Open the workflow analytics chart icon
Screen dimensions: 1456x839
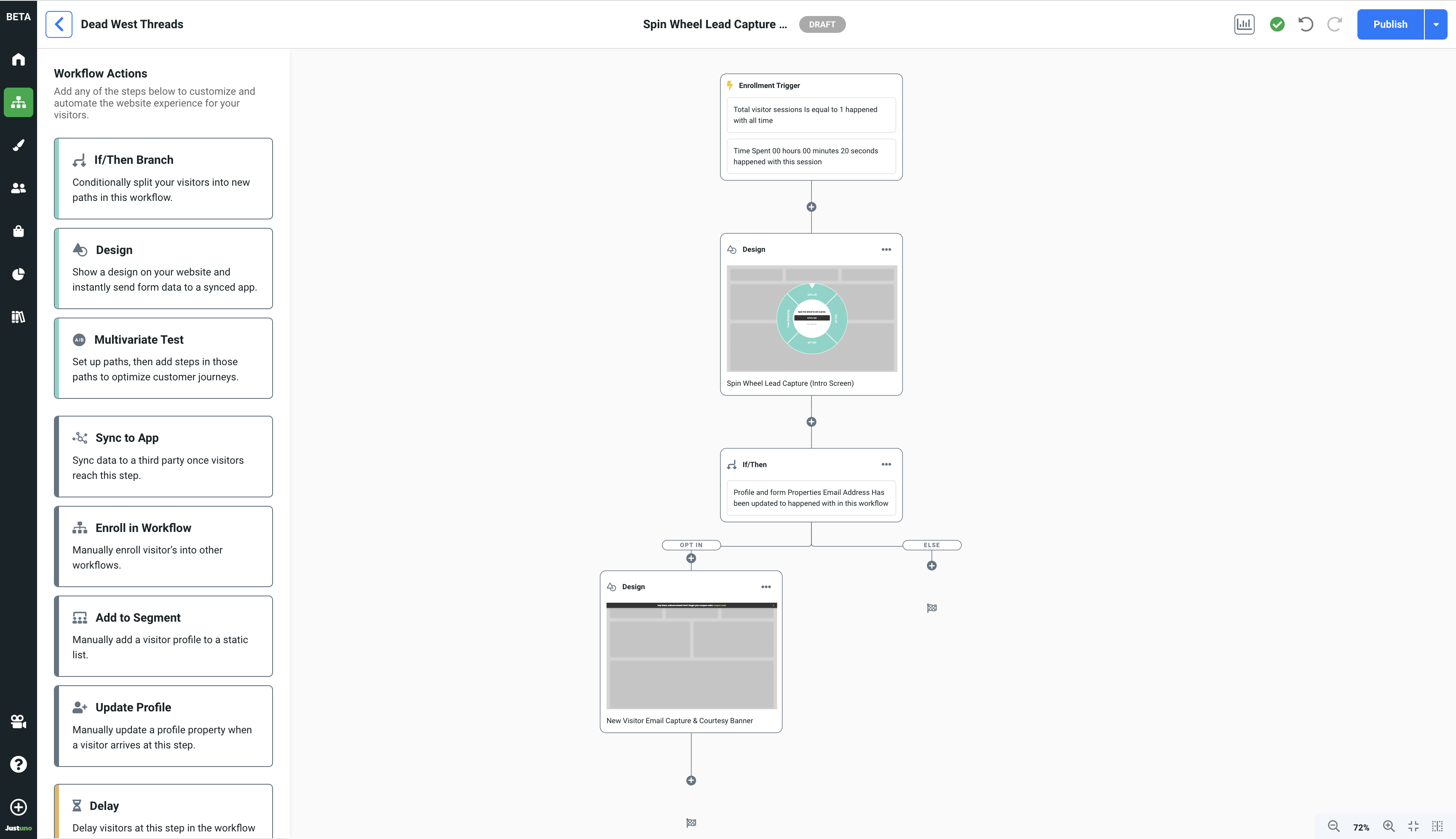click(x=1244, y=24)
